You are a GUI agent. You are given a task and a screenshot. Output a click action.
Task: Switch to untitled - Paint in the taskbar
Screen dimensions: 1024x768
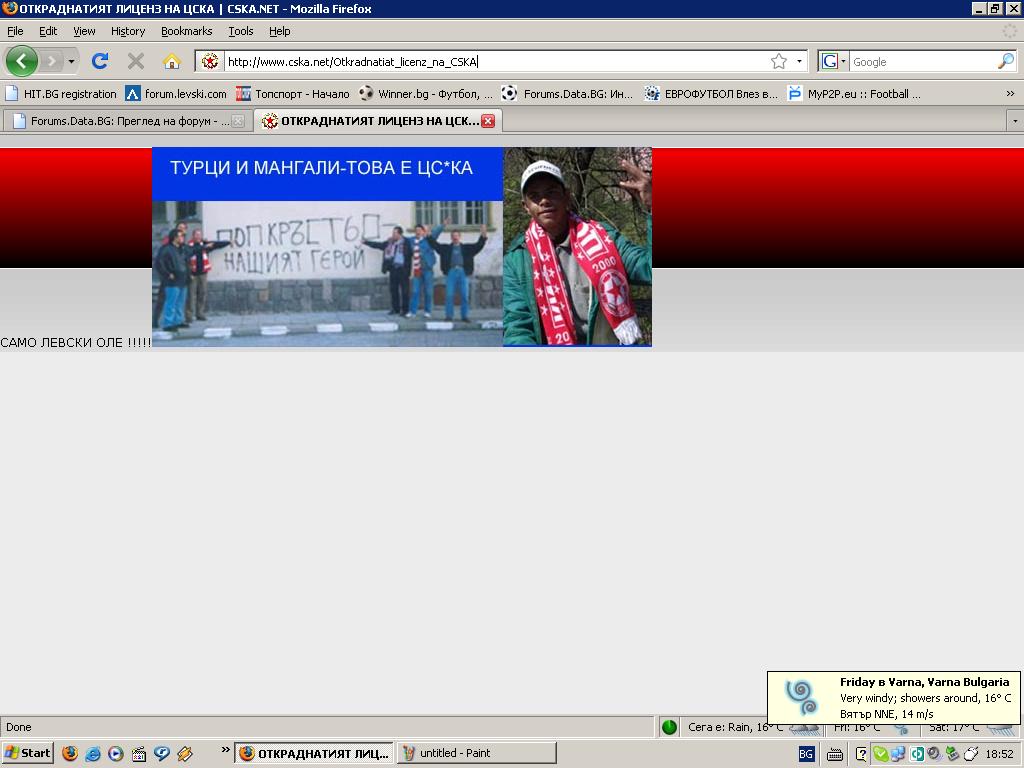[x=476, y=753]
